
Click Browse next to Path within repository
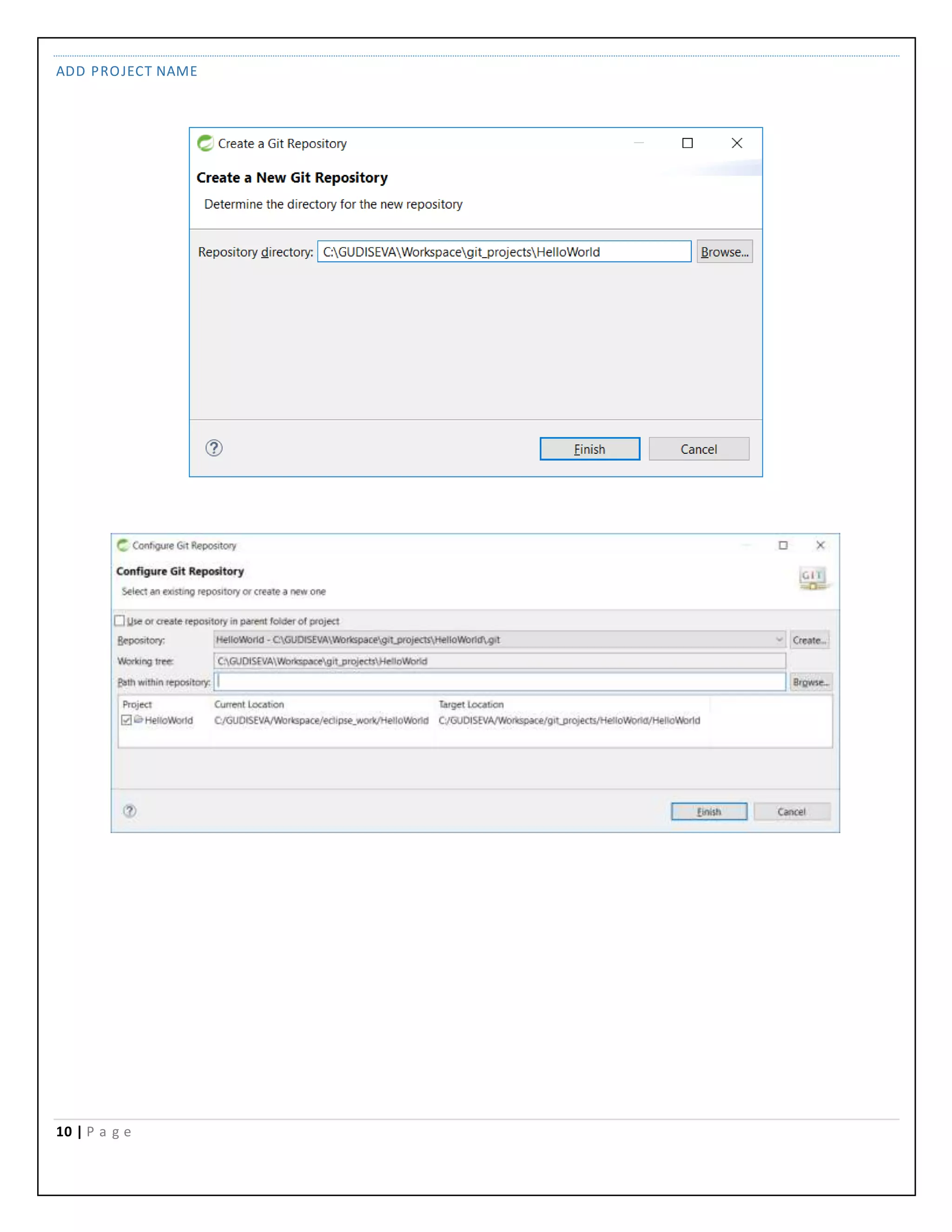(x=810, y=682)
